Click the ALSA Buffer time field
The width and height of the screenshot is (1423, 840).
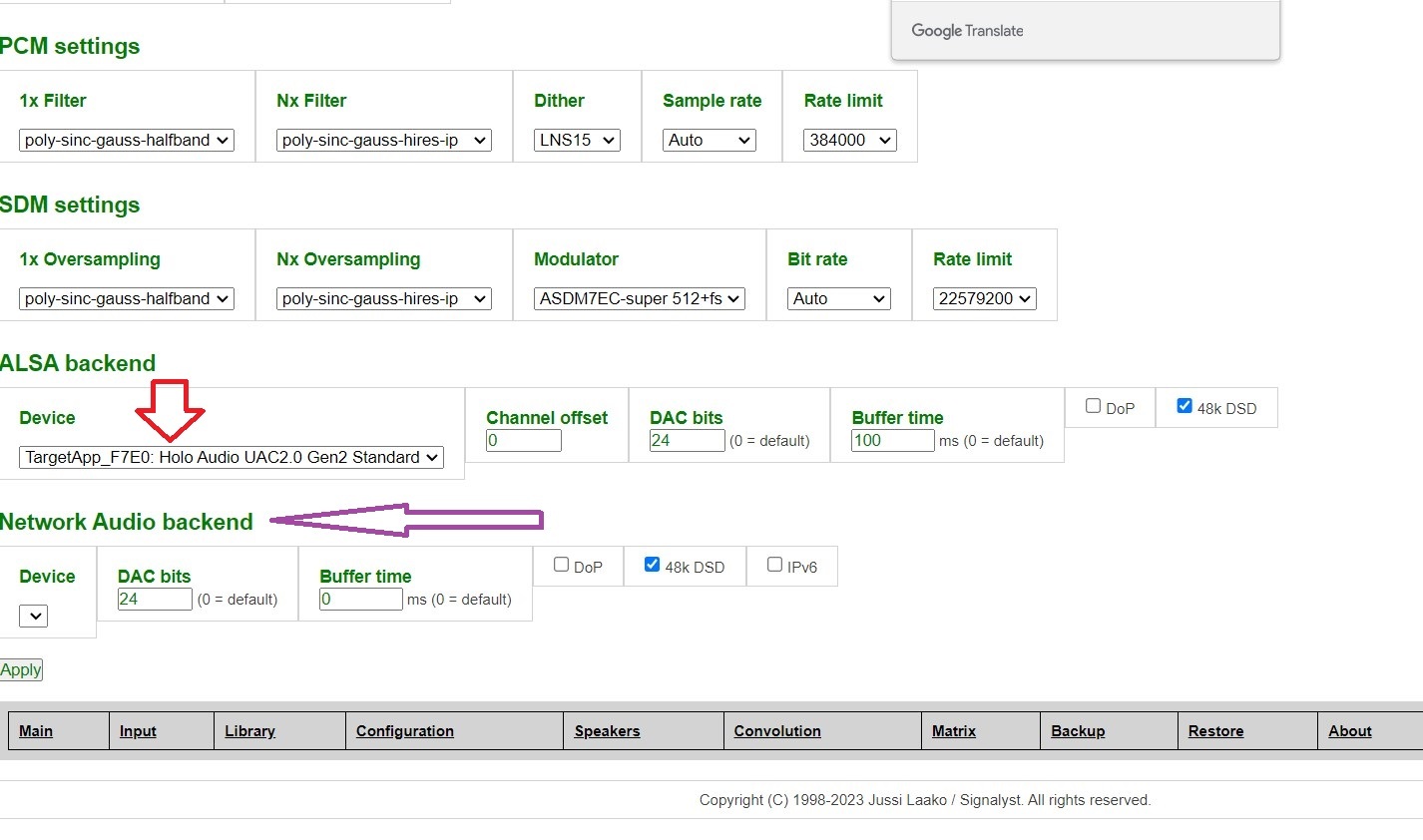(x=892, y=441)
